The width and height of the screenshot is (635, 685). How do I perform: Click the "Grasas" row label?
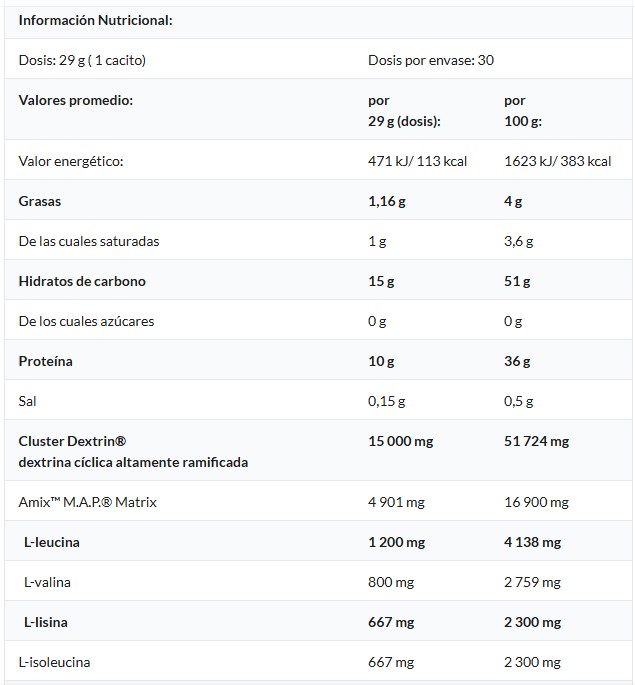(x=40, y=201)
